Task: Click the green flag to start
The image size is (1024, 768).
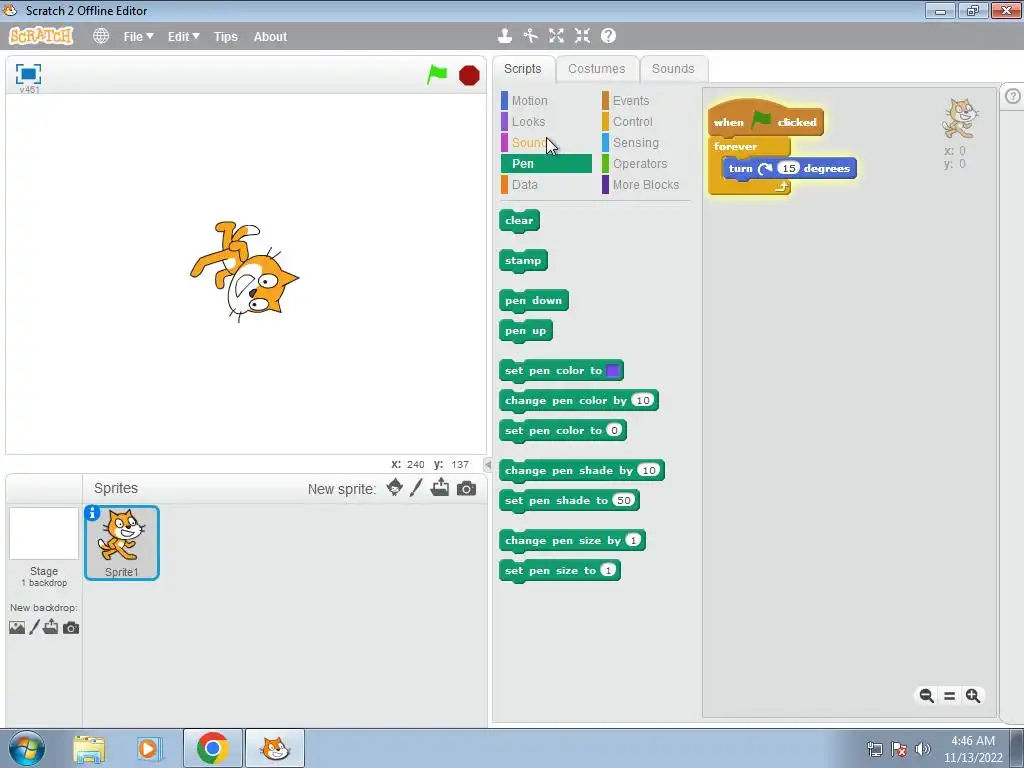Action: click(x=437, y=74)
